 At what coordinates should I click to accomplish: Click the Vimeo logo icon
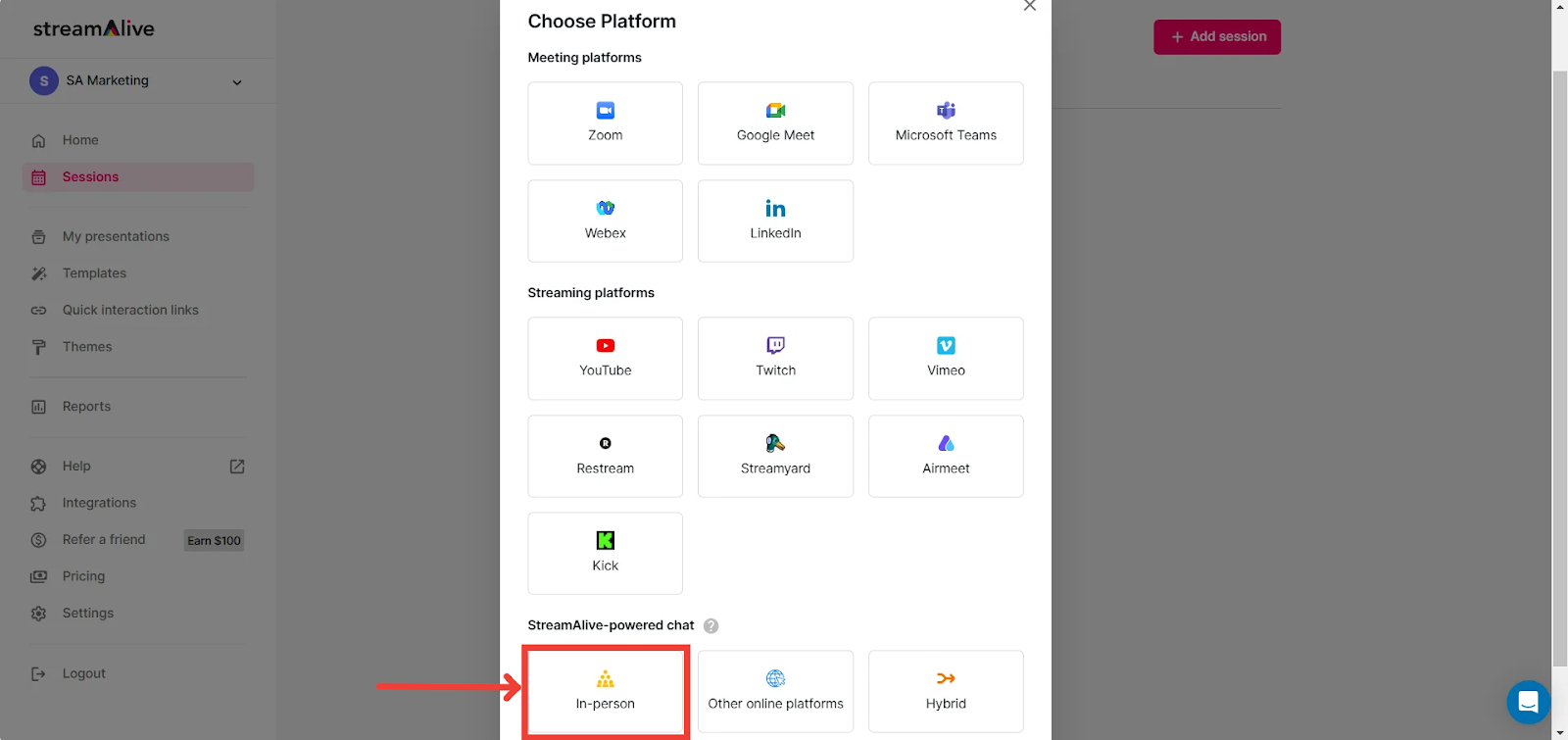[946, 346]
